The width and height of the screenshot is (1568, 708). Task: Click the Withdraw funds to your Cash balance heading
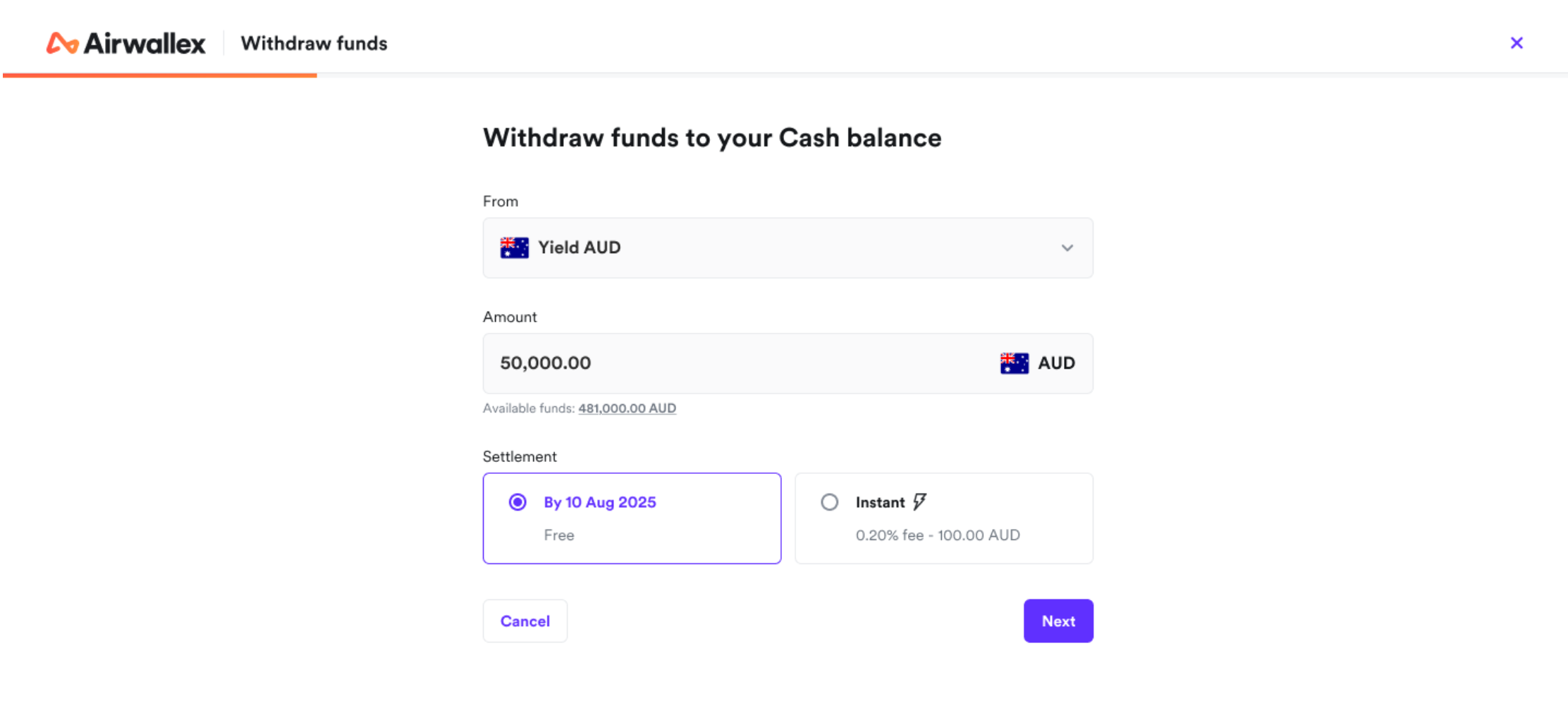click(x=712, y=138)
